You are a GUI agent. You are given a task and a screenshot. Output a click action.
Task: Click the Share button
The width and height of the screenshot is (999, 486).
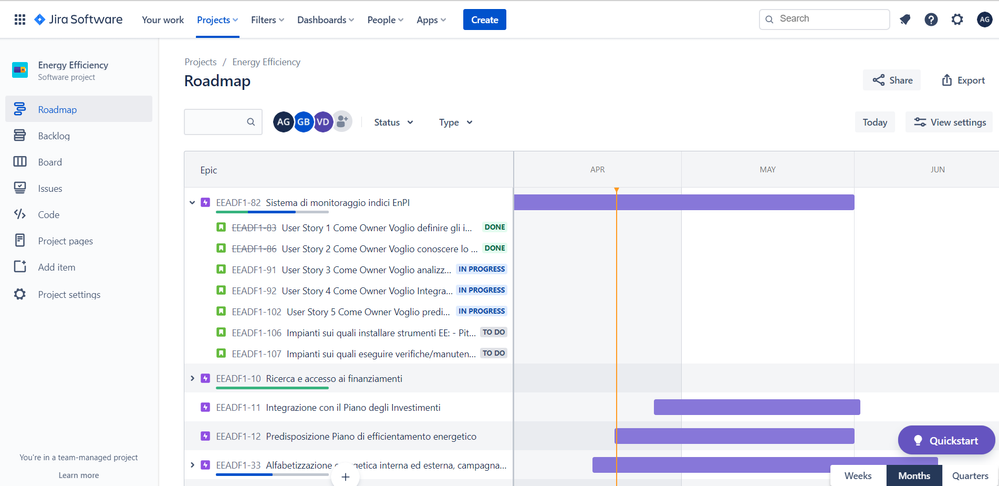(x=891, y=80)
